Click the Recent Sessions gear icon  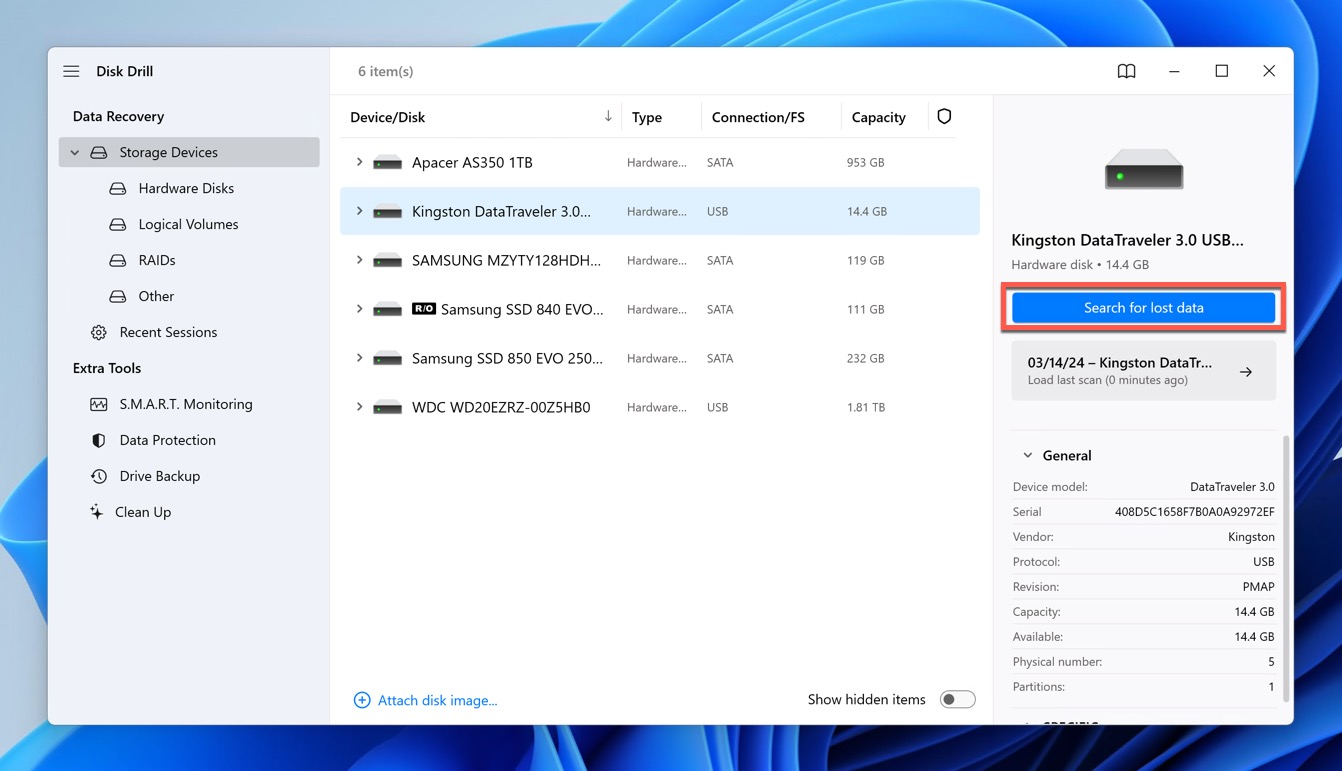pyautogui.click(x=98, y=332)
